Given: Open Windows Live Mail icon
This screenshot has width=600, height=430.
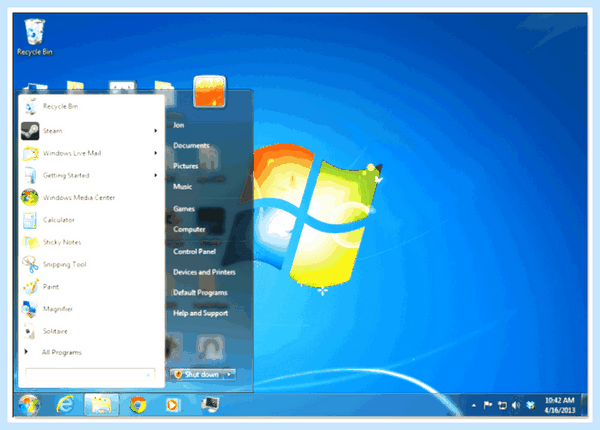Looking at the screenshot, I should [x=30, y=153].
